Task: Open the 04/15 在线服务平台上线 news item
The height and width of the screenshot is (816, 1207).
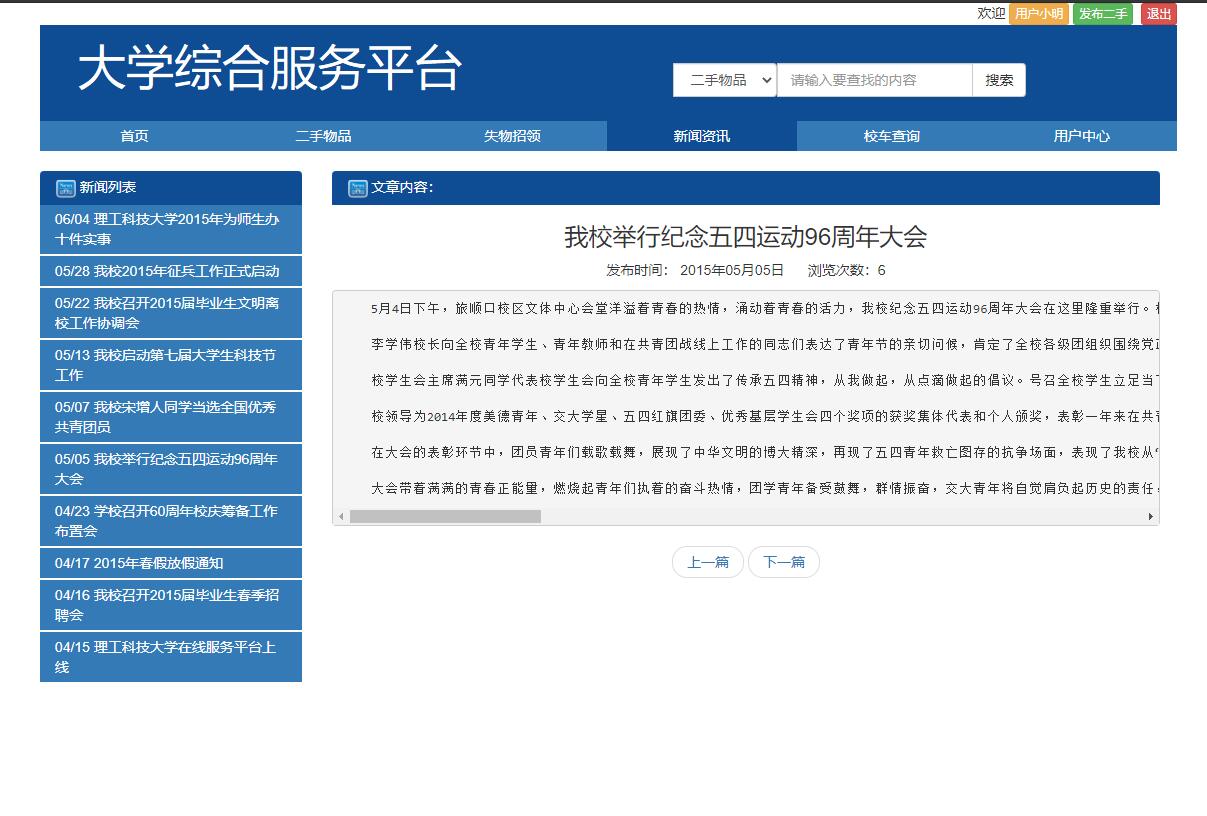Action: pyautogui.click(x=170, y=657)
